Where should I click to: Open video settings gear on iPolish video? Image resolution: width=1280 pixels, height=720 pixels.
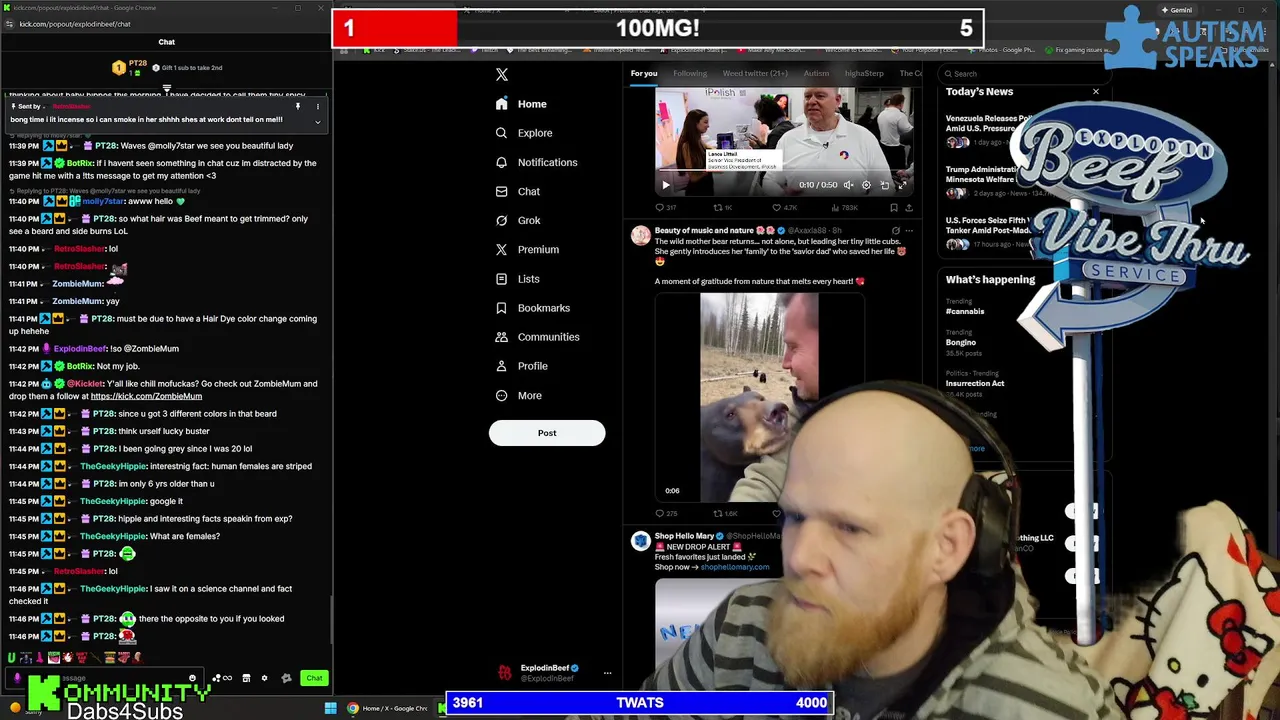[866, 185]
